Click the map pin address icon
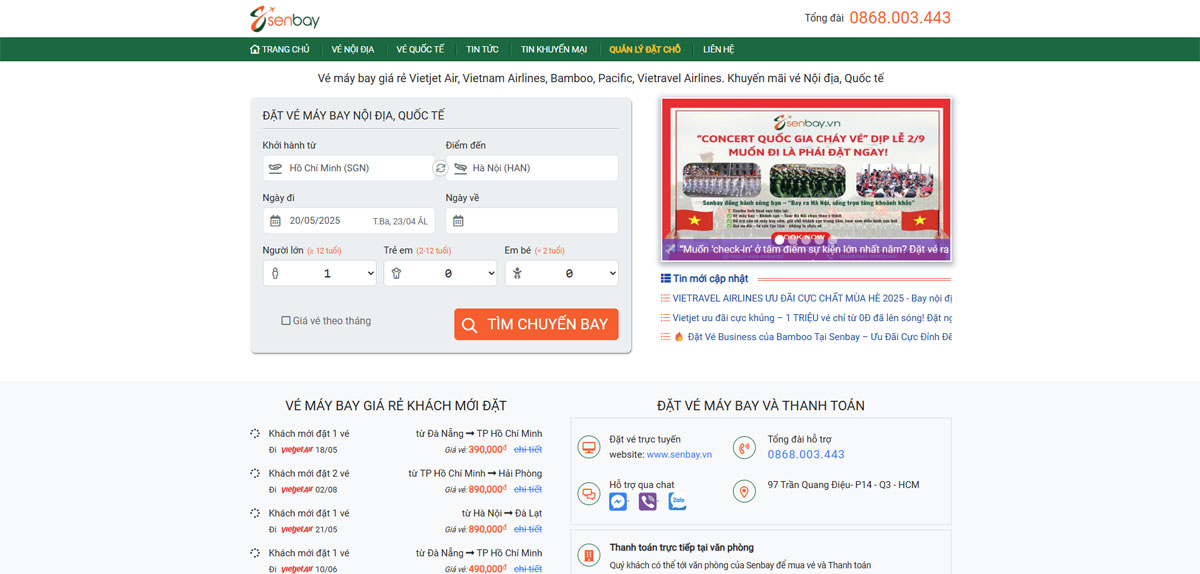The width and height of the screenshot is (1200, 574). (x=744, y=492)
